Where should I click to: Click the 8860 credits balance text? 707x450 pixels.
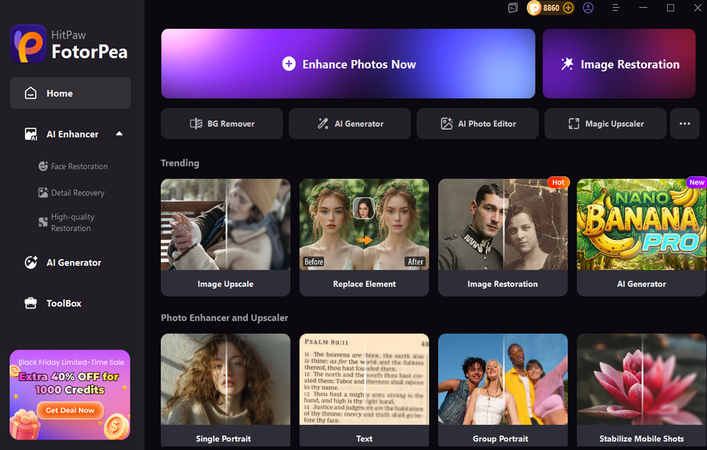coord(551,8)
